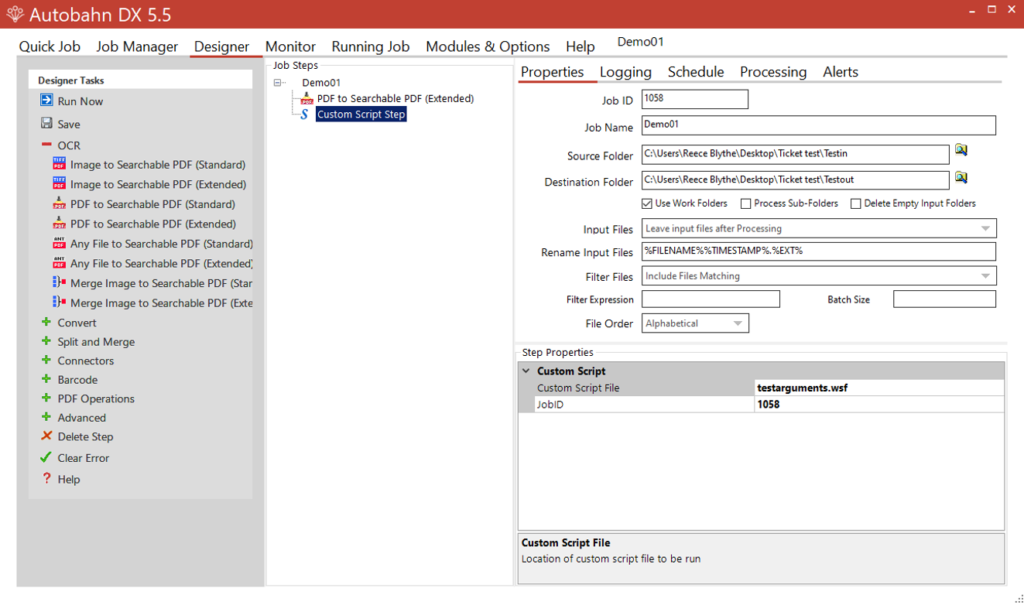The height and width of the screenshot is (605, 1024).
Task: Select Image to Searchable PDF (Standard) icon
Action: click(x=58, y=165)
